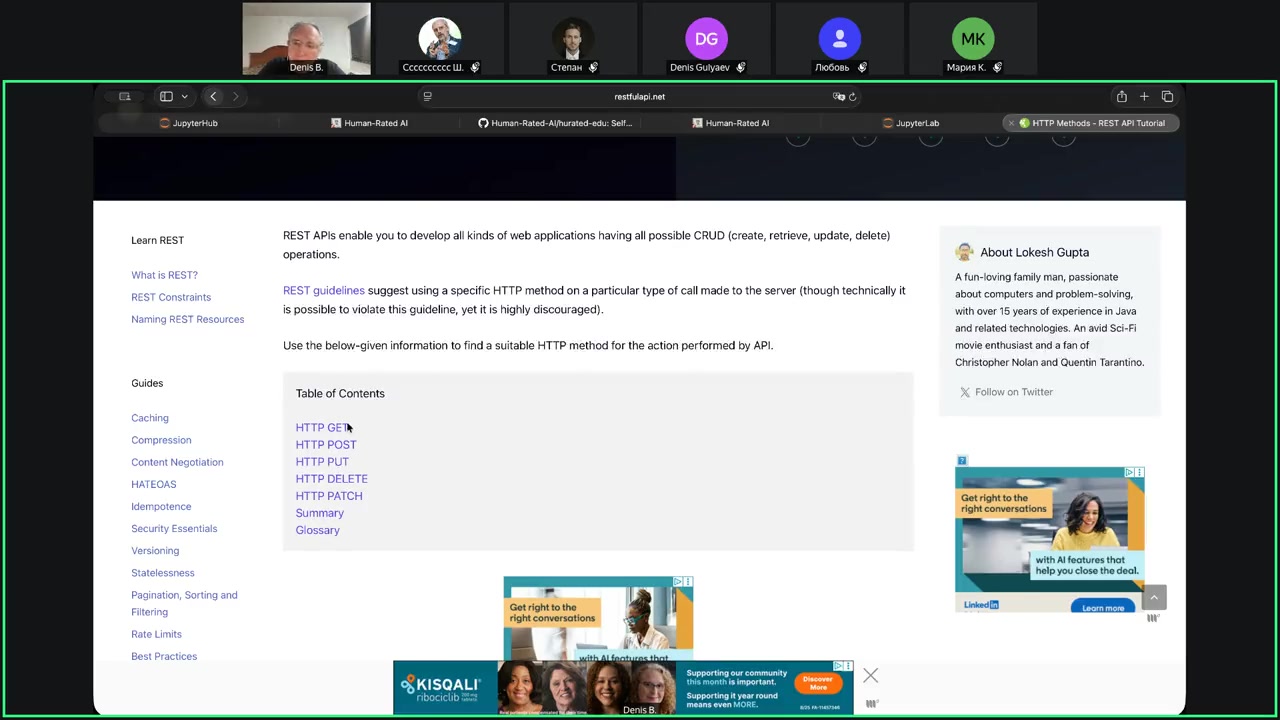
Task: Expand the sidebar dropdown chevron
Action: (x=184, y=97)
